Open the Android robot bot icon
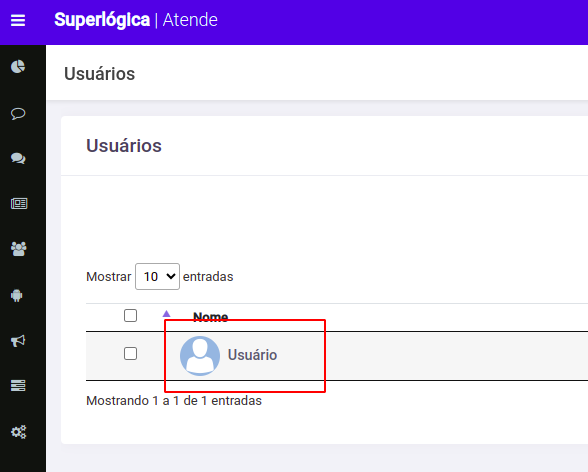 (x=17, y=295)
